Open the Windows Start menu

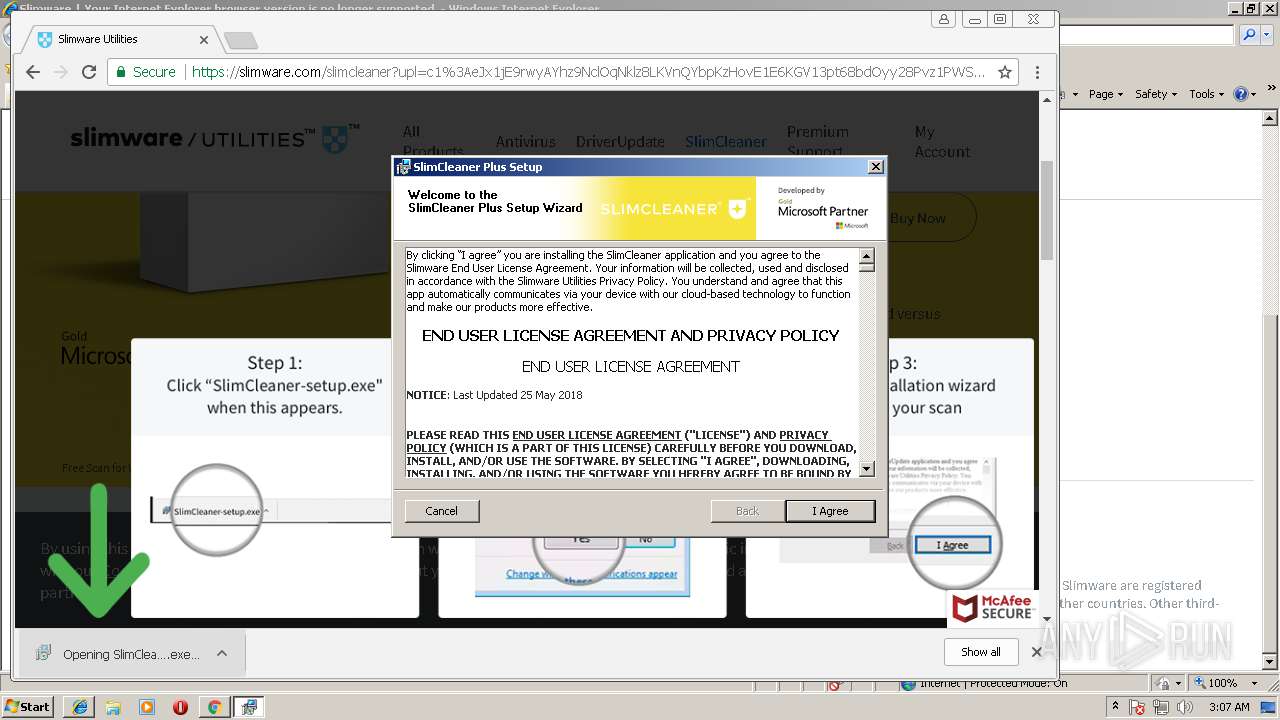click(x=28, y=706)
